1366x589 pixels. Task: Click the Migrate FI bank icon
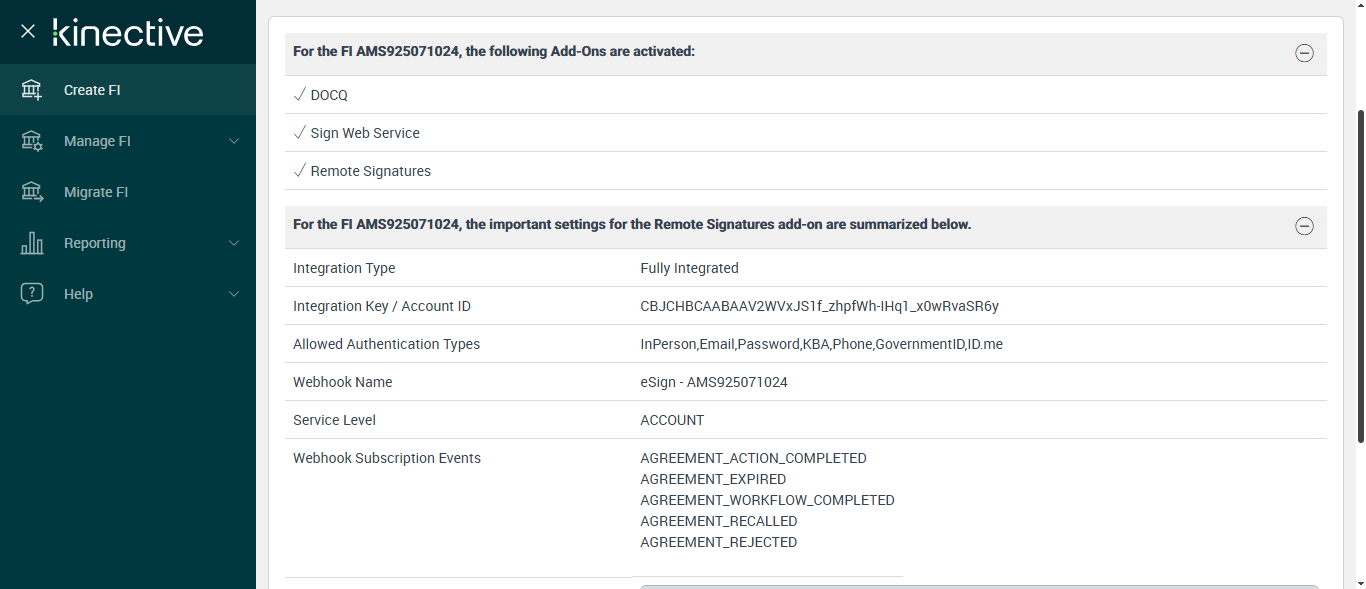click(x=32, y=192)
